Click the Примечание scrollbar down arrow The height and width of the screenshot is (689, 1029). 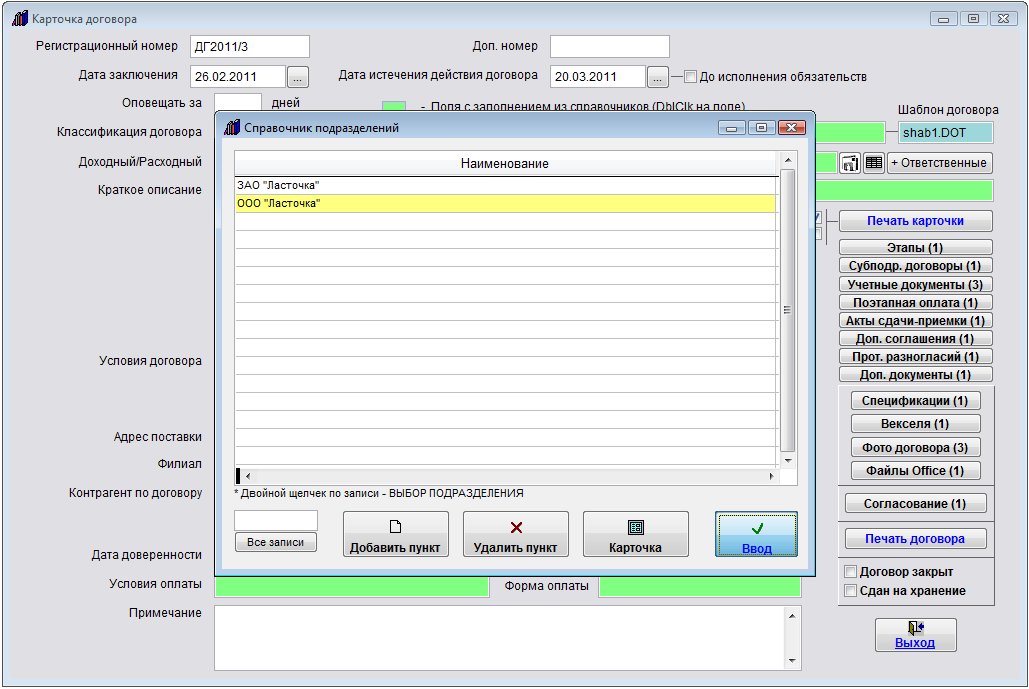[792, 661]
